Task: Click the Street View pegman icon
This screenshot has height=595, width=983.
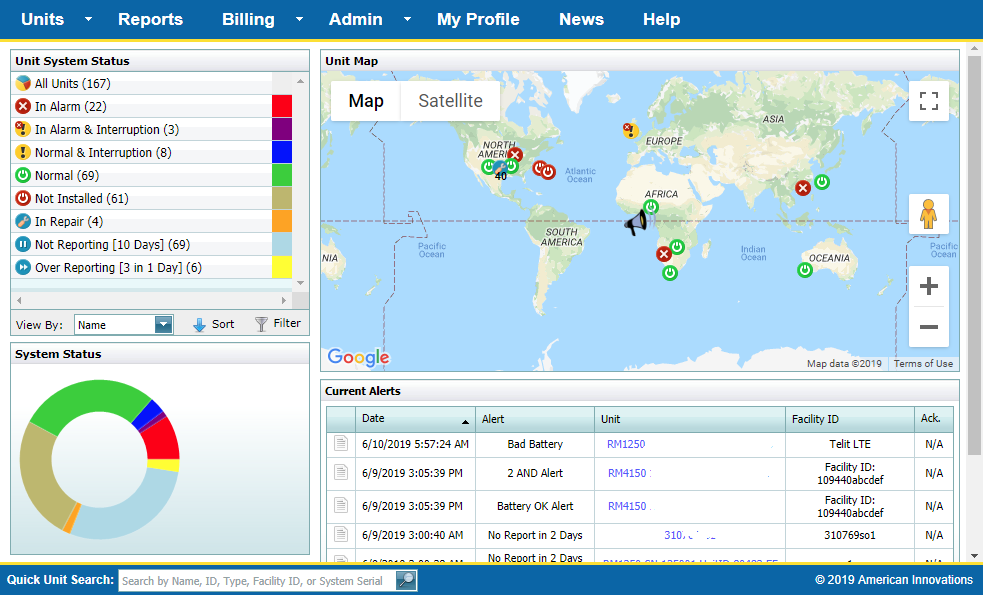Action: [928, 214]
